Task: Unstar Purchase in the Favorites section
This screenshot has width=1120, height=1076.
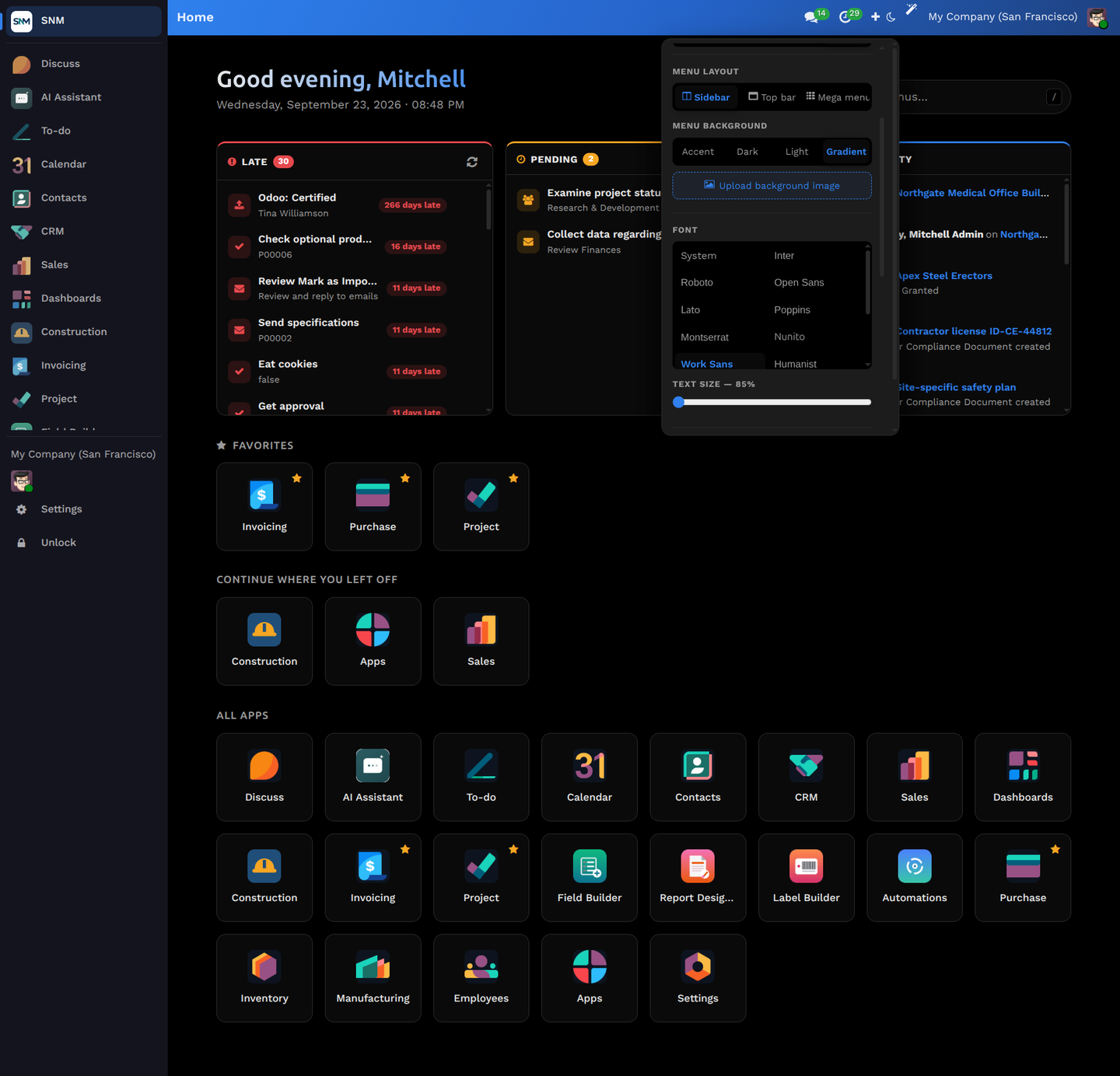Action: coord(405,478)
